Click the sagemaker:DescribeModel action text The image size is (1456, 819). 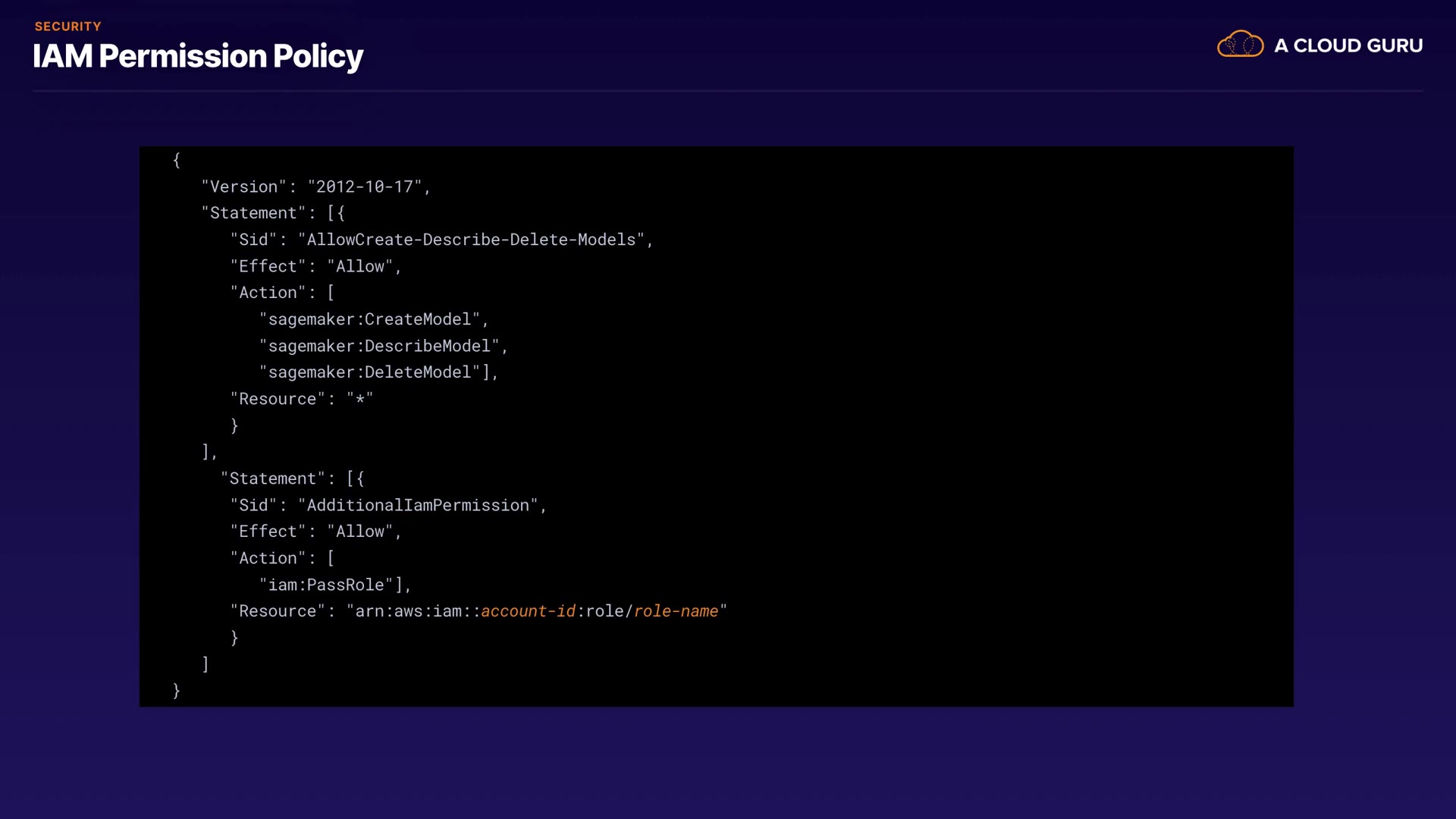click(x=379, y=346)
